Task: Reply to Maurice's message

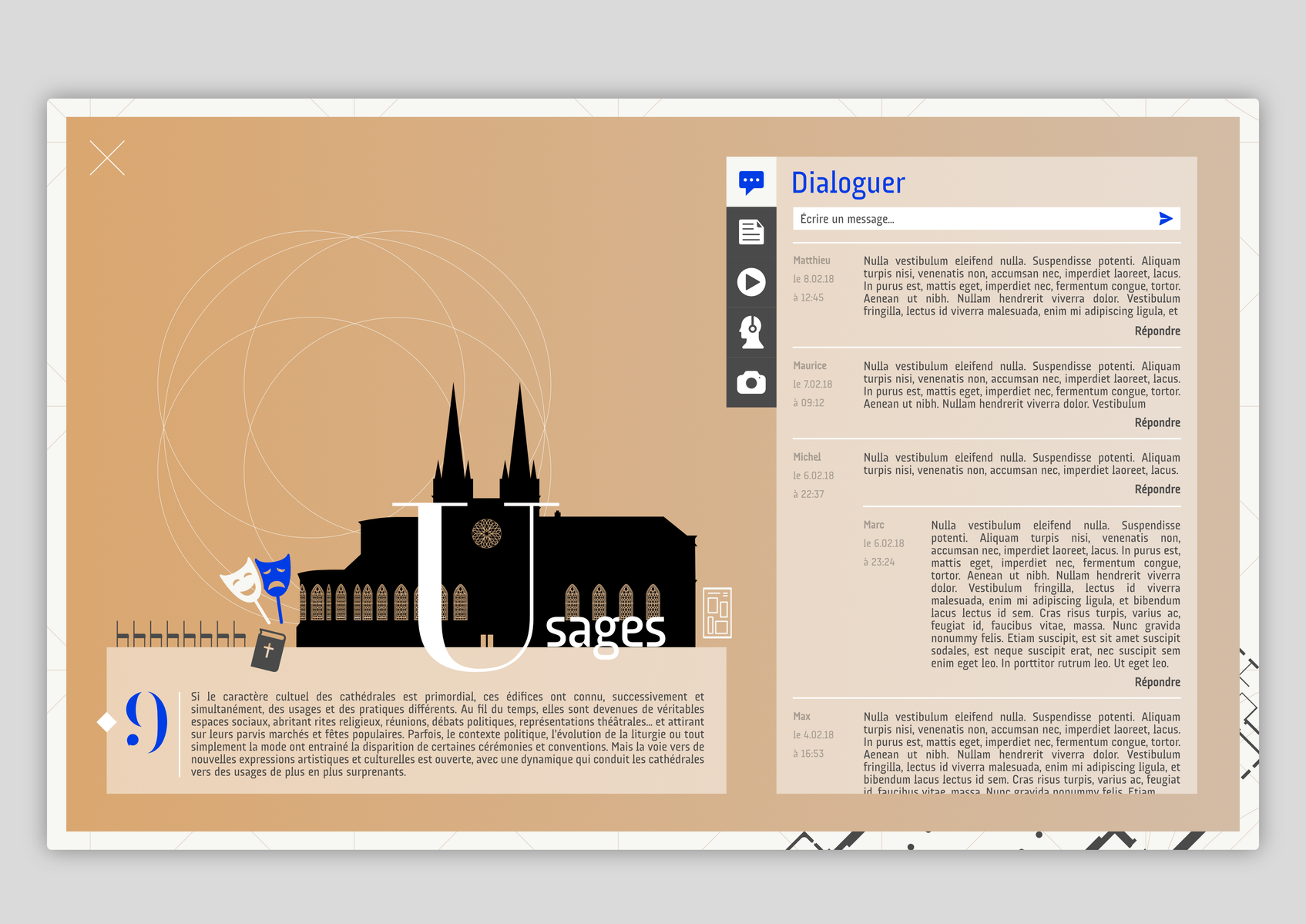Action: [1157, 423]
